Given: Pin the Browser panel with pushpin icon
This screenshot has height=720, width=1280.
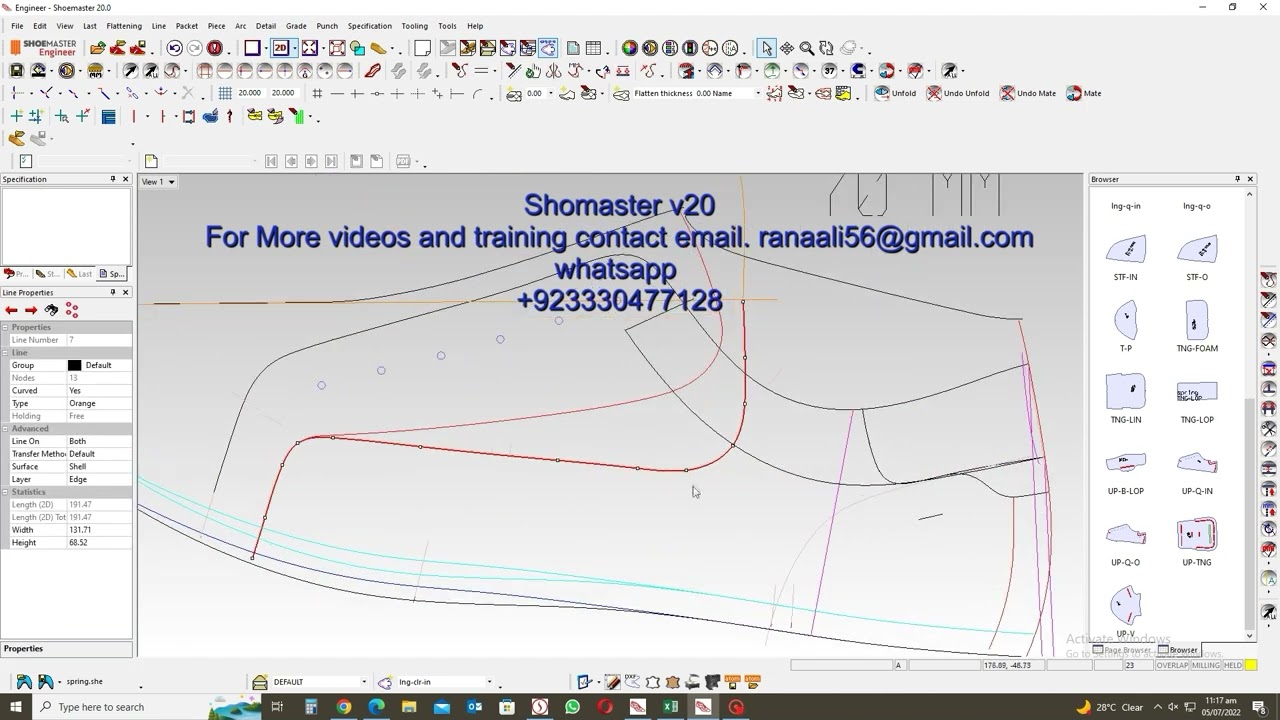Looking at the screenshot, I should pos(1237,179).
